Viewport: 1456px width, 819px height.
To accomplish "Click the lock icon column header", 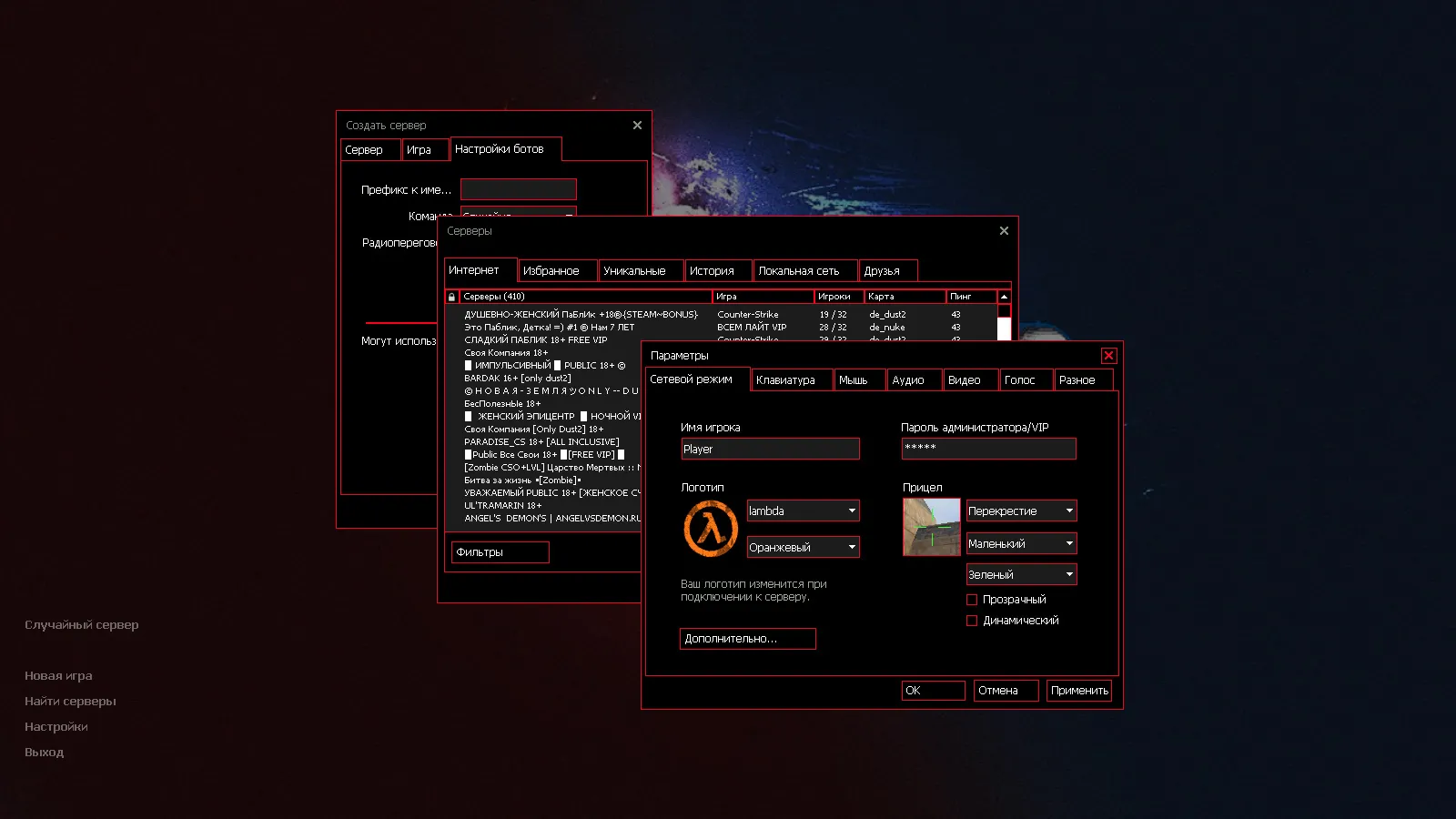I will (451, 297).
